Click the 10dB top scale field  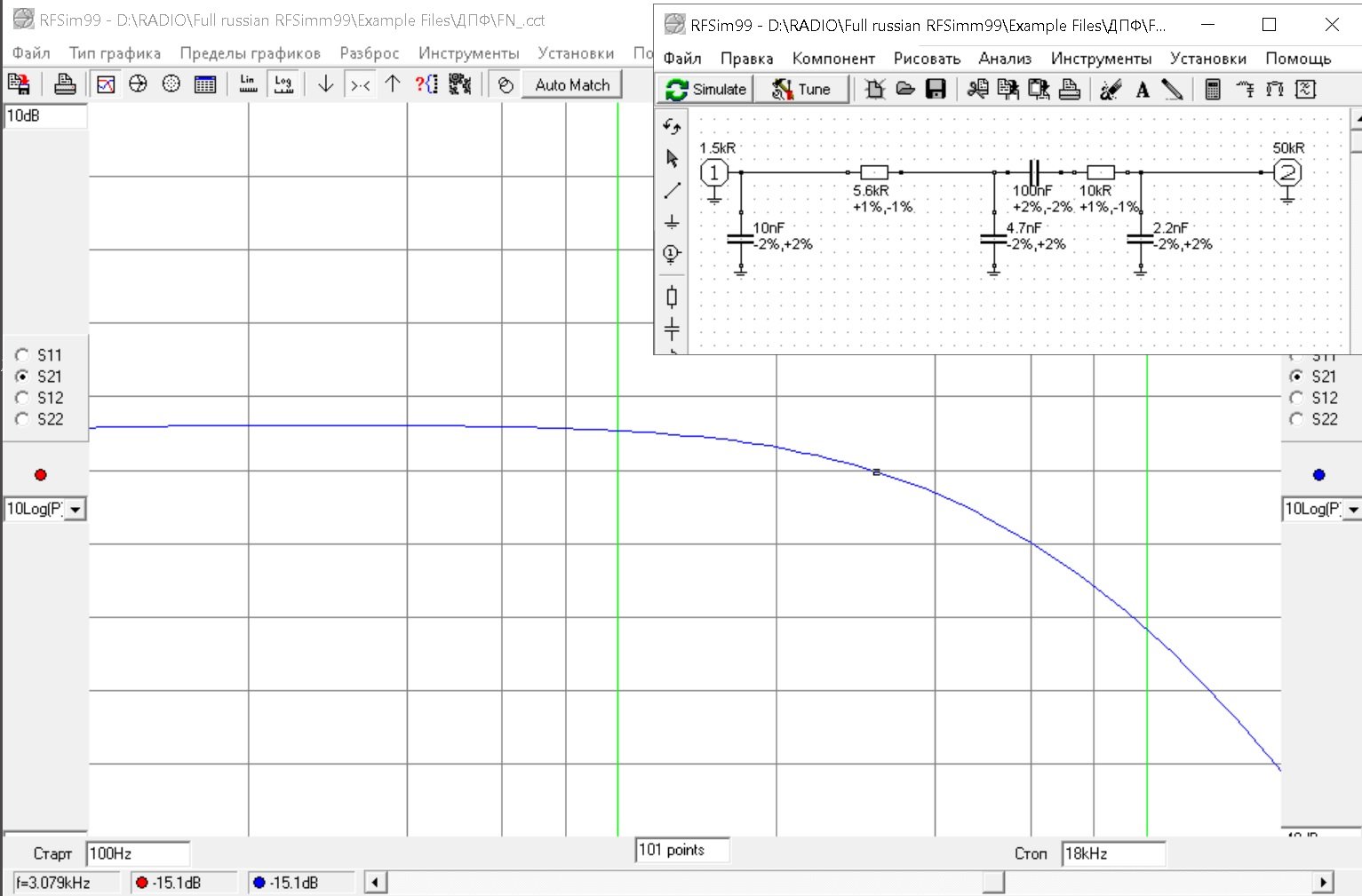click(x=45, y=116)
